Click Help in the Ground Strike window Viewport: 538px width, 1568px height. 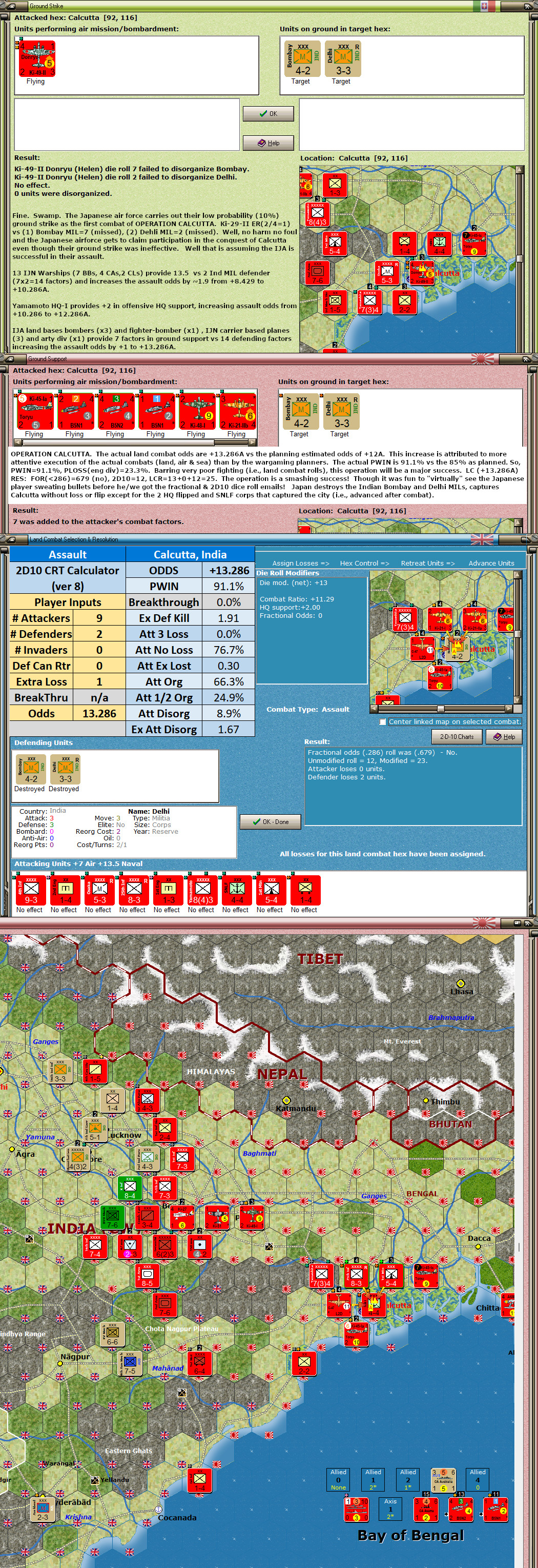(268, 143)
